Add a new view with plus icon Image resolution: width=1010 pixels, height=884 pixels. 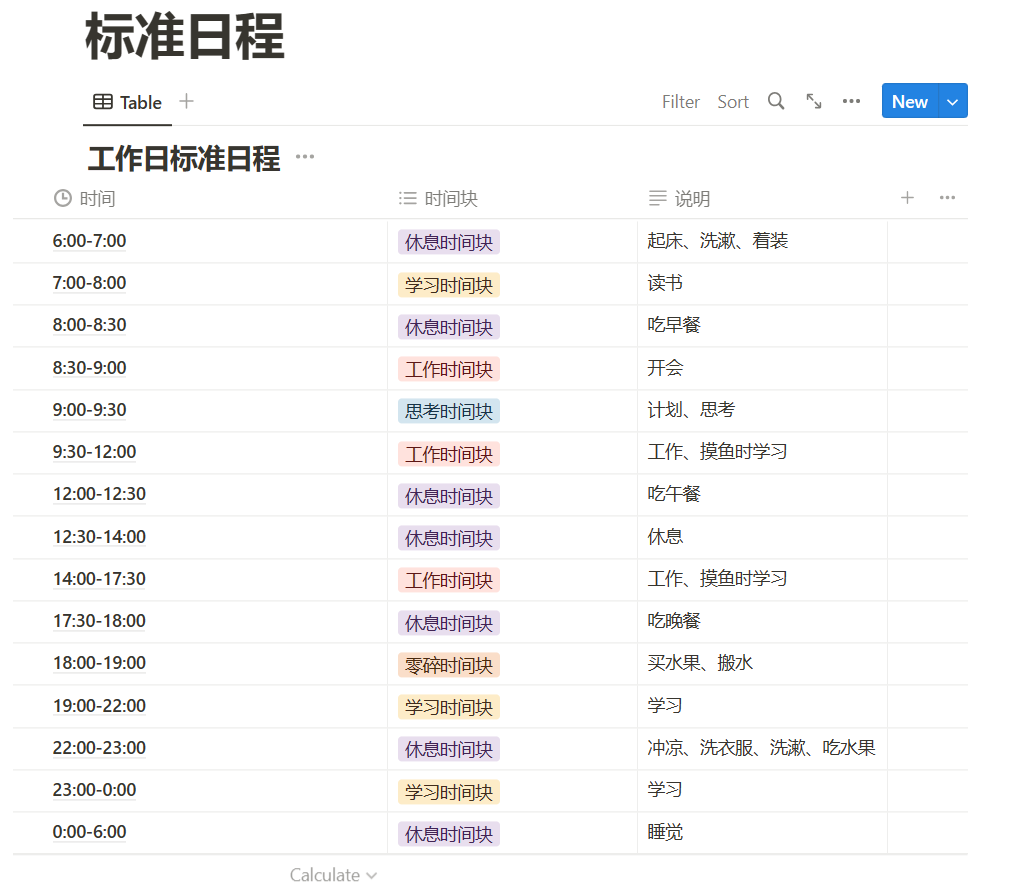click(186, 101)
